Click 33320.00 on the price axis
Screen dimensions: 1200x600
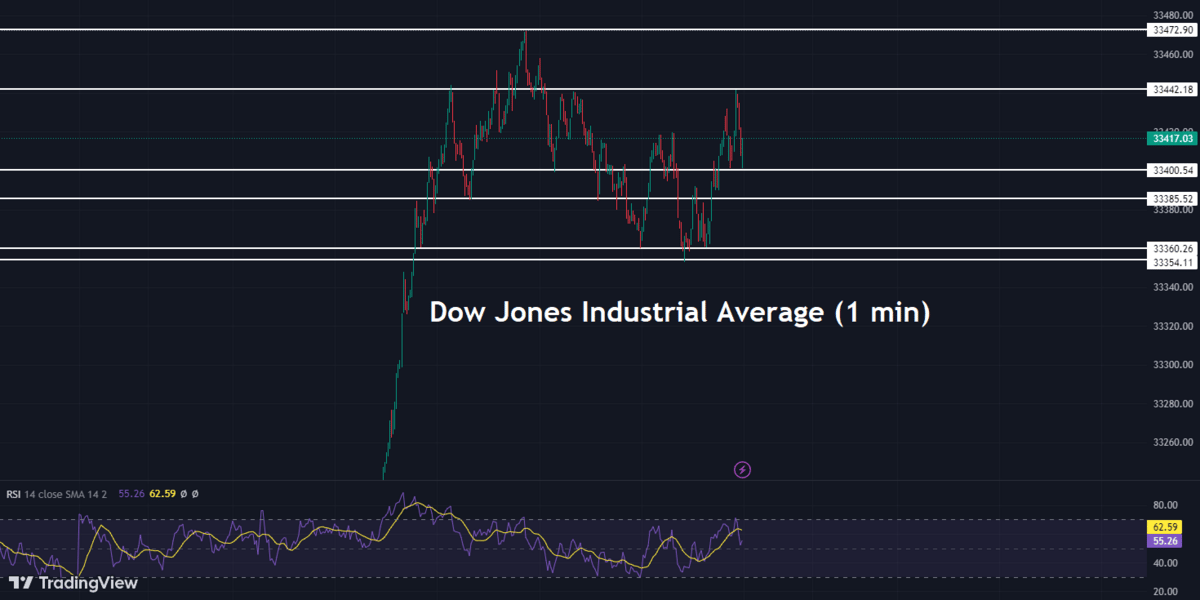tap(1172, 326)
